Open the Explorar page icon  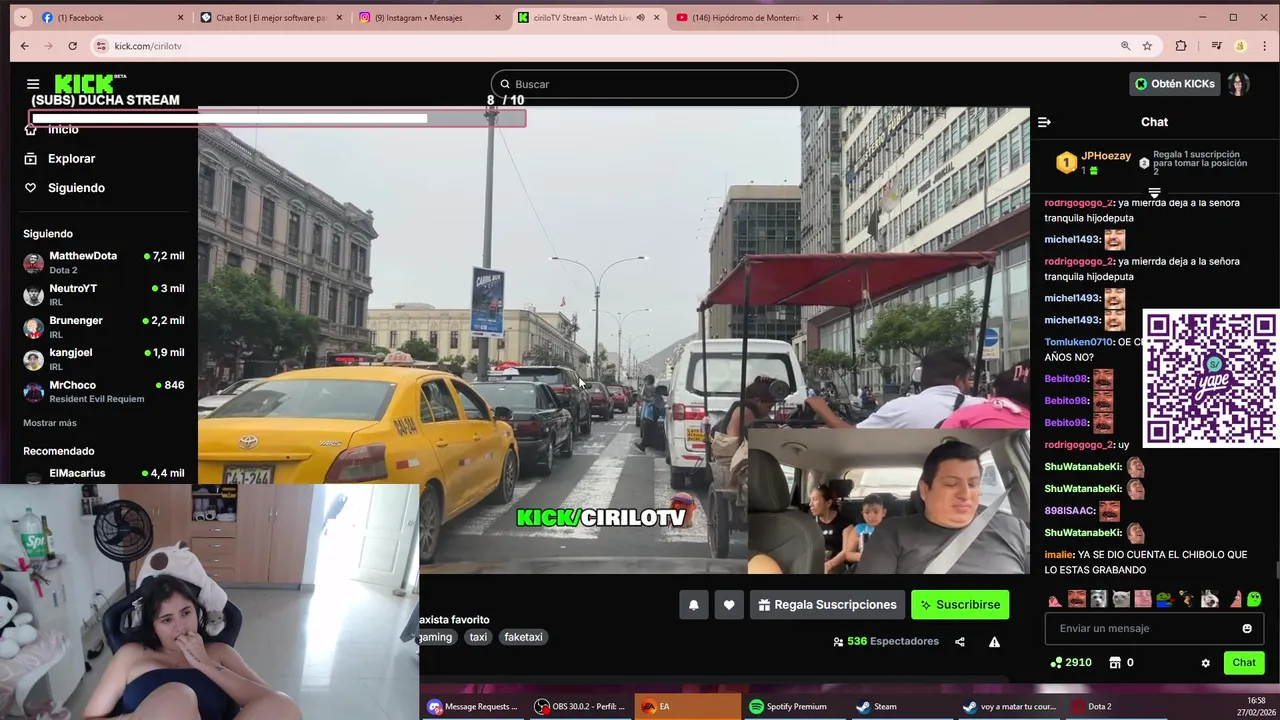(30, 159)
